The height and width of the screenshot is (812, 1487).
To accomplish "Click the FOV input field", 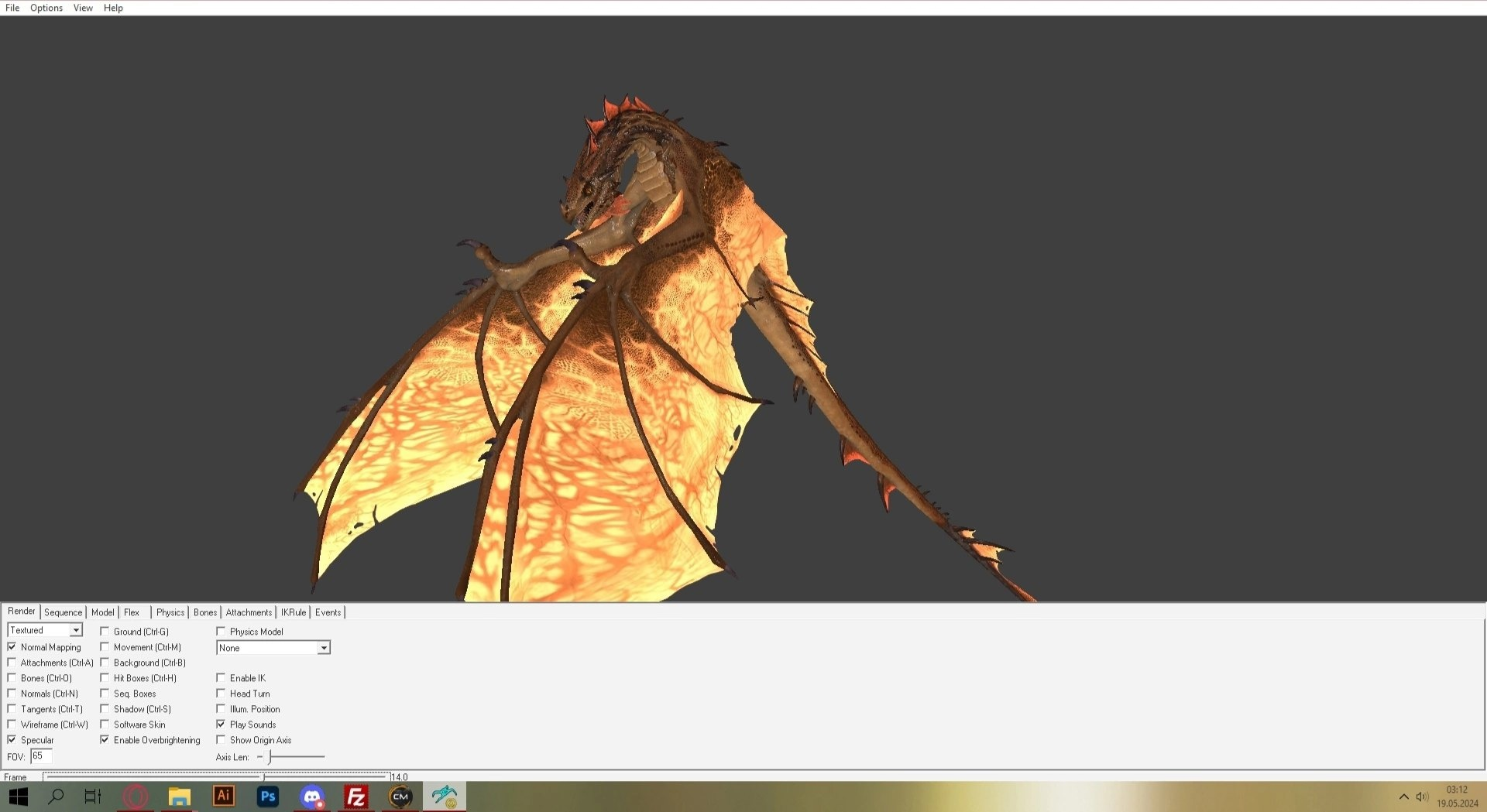I will 41,756.
